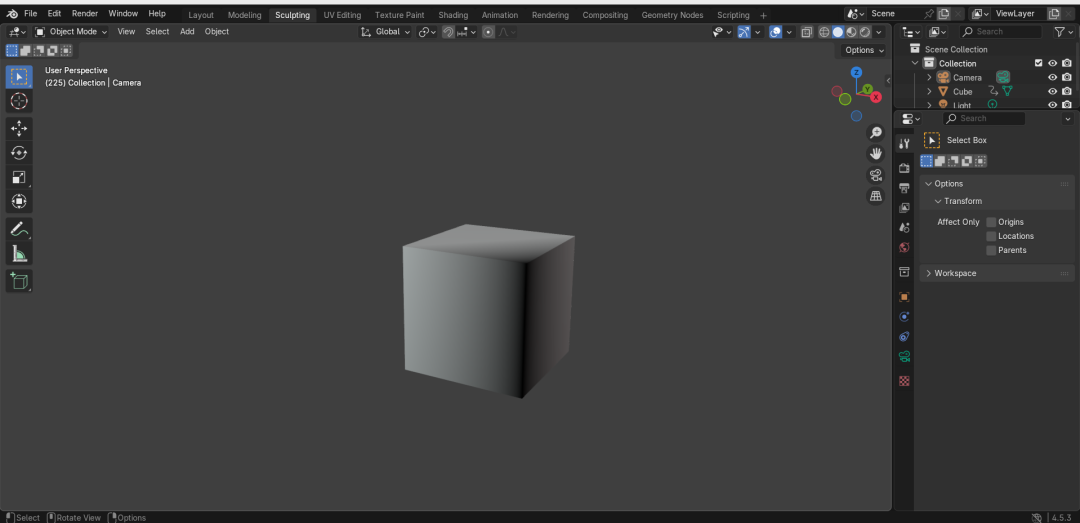The width and height of the screenshot is (1080, 523).
Task: Open the View Layer properties tab
Action: [904, 207]
